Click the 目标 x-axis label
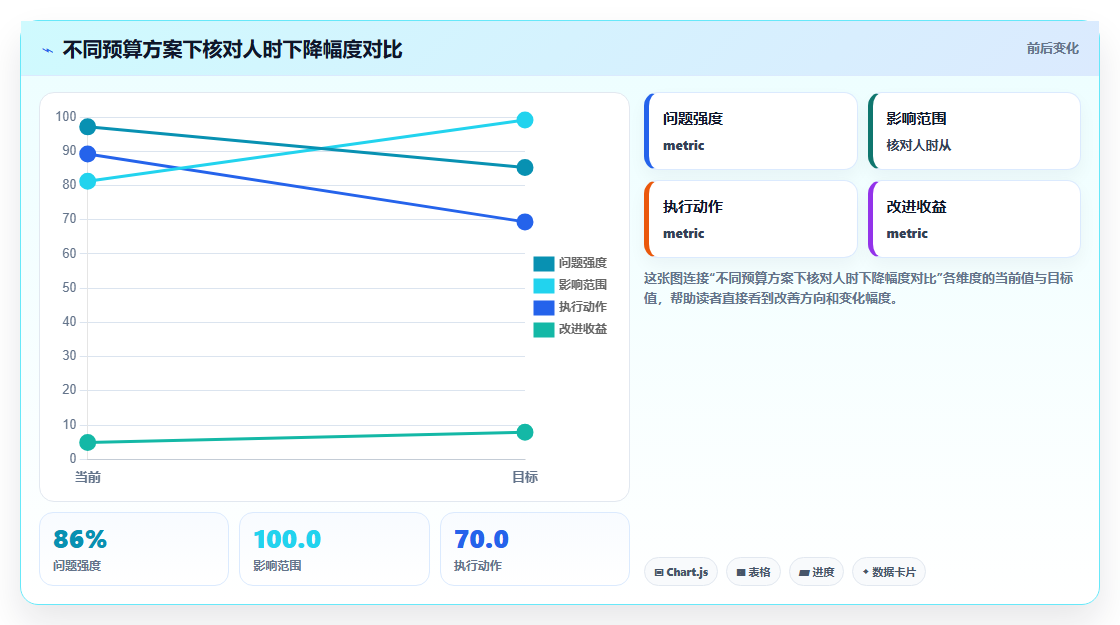This screenshot has width=1120, height=625. [525, 477]
